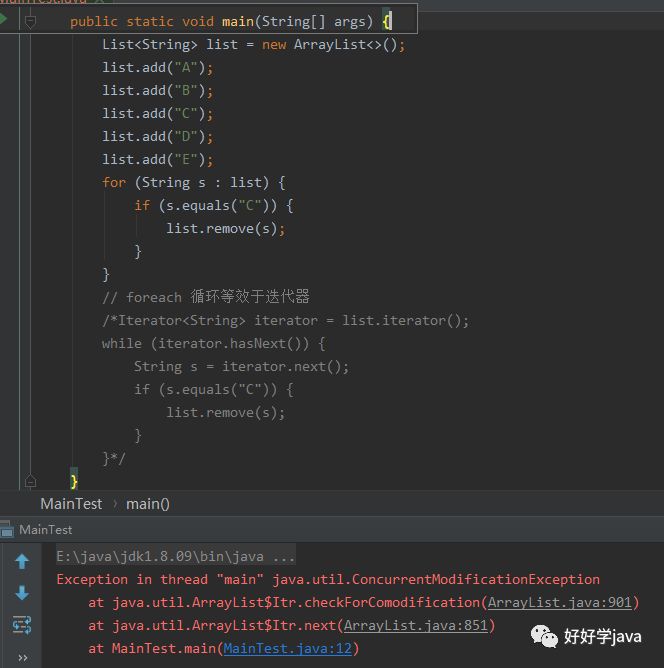Viewport: 664px width, 668px height.
Task: Click the green run gutter icon beside main
Action: (3, 19)
